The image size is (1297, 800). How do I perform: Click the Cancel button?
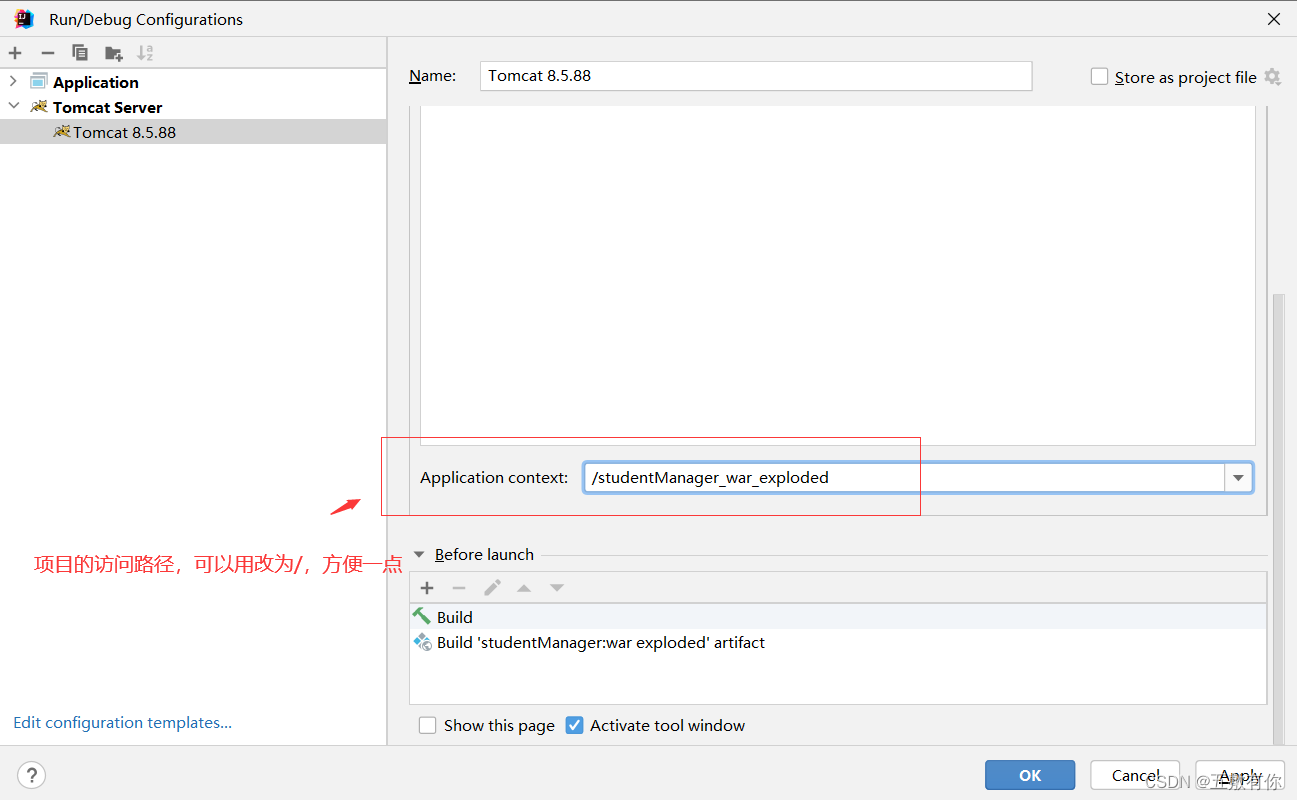click(x=1135, y=775)
